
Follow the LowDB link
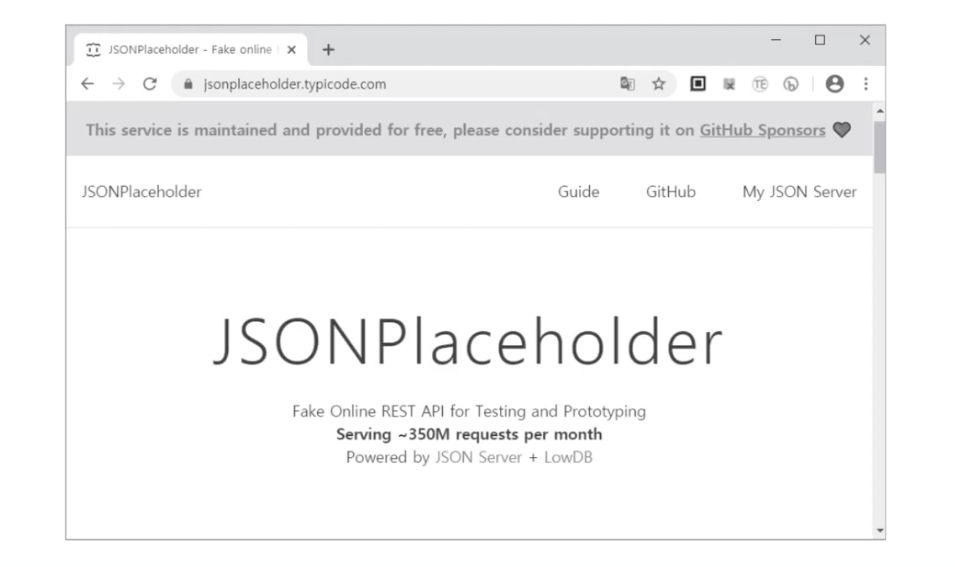point(568,457)
